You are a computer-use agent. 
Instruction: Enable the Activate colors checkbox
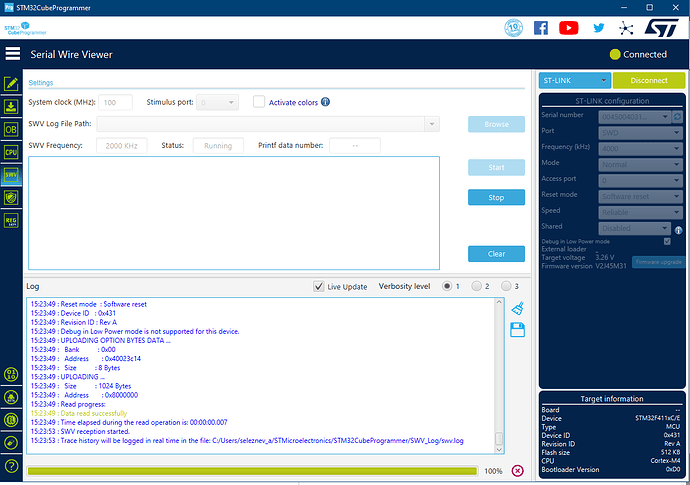coord(259,102)
